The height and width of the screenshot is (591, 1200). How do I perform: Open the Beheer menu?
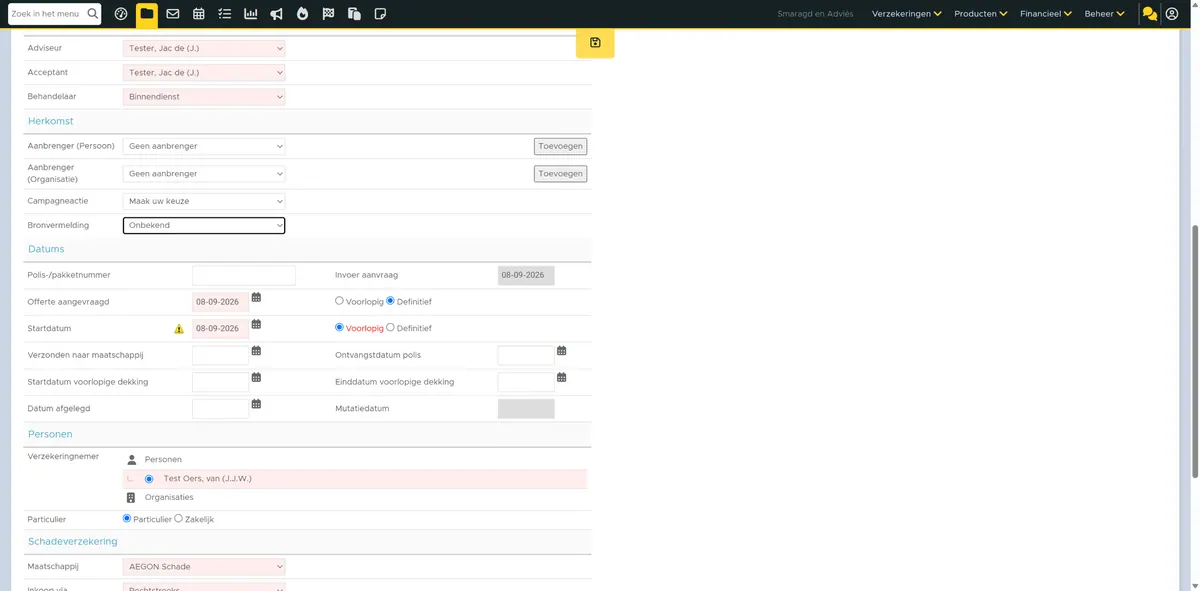pos(1105,14)
